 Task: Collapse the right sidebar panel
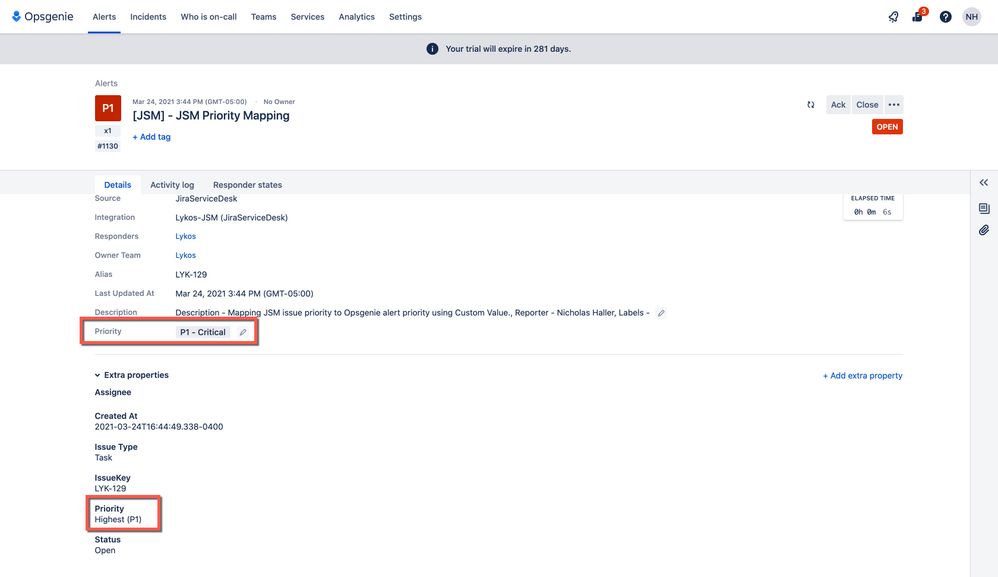(984, 183)
